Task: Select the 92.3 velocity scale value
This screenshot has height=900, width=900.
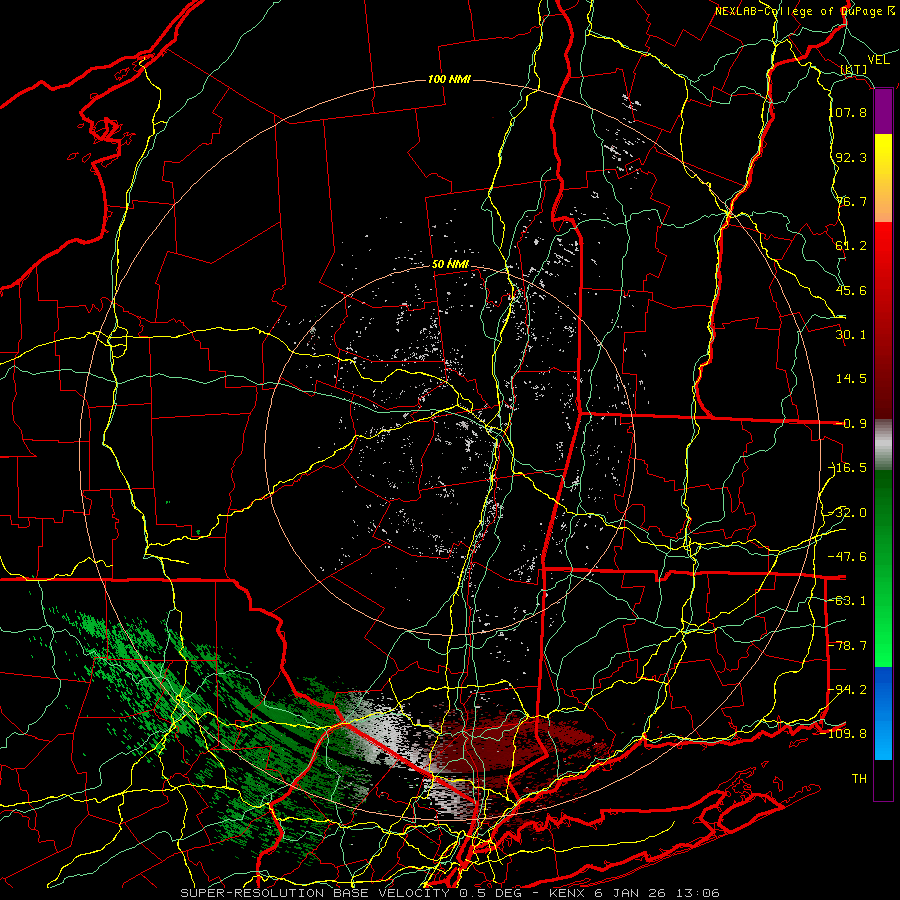Action: coord(851,157)
